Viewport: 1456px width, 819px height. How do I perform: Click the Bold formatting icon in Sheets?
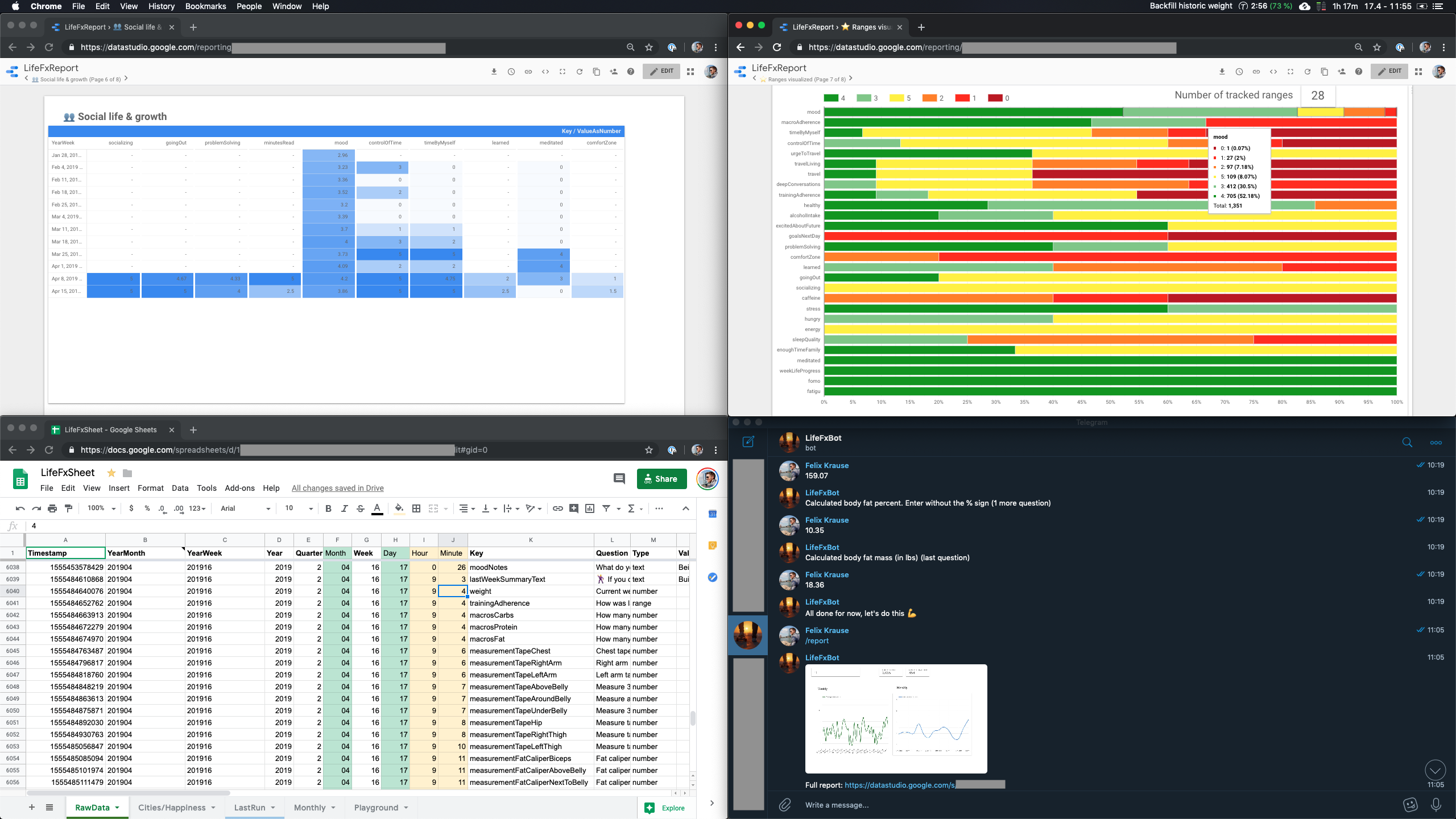328,508
